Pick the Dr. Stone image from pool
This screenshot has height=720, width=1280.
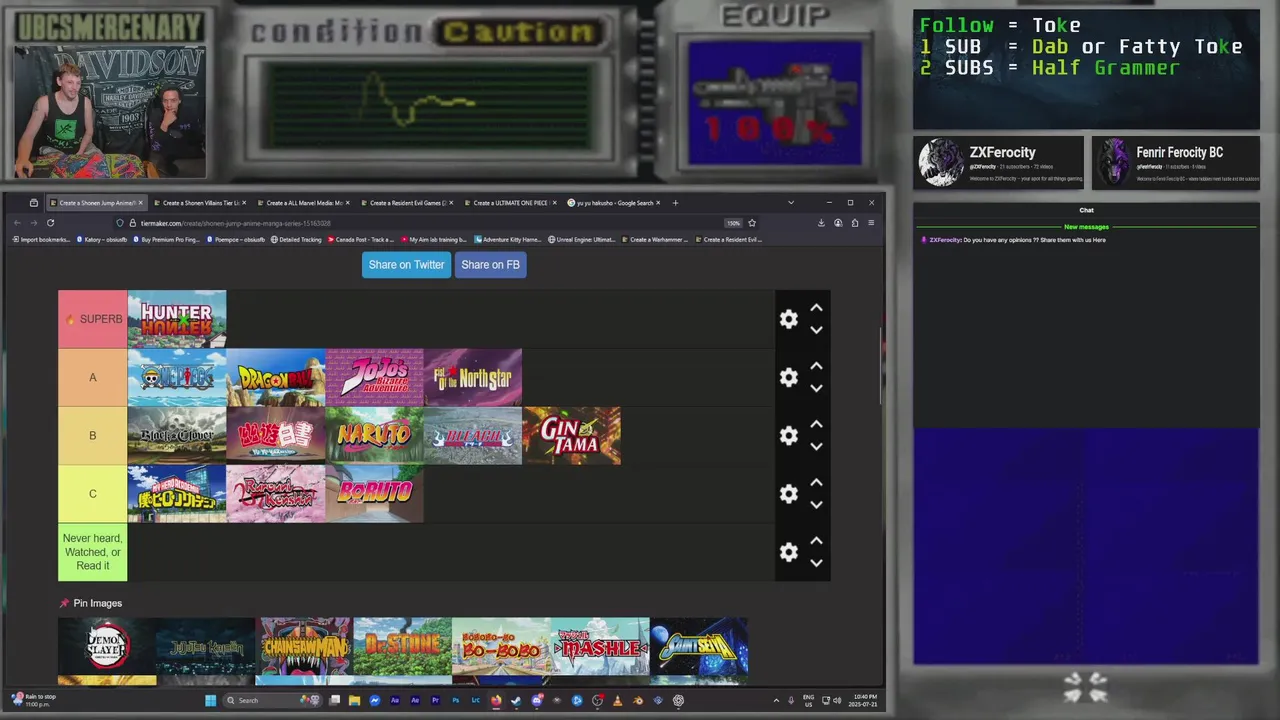click(x=403, y=646)
